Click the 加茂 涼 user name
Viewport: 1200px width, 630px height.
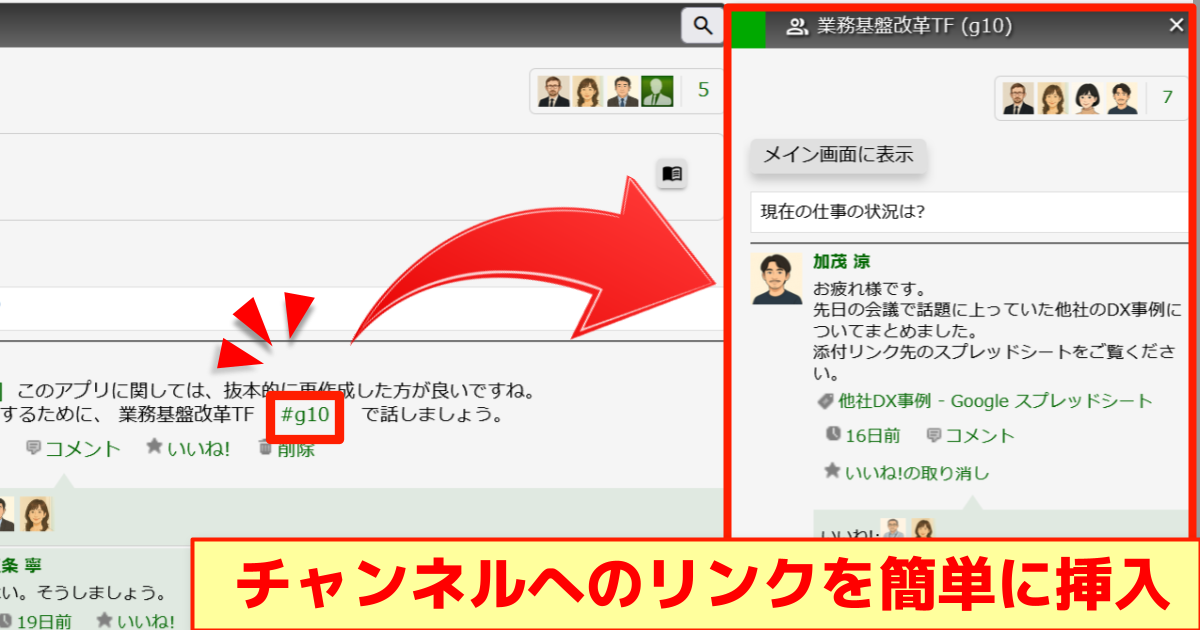click(x=841, y=261)
